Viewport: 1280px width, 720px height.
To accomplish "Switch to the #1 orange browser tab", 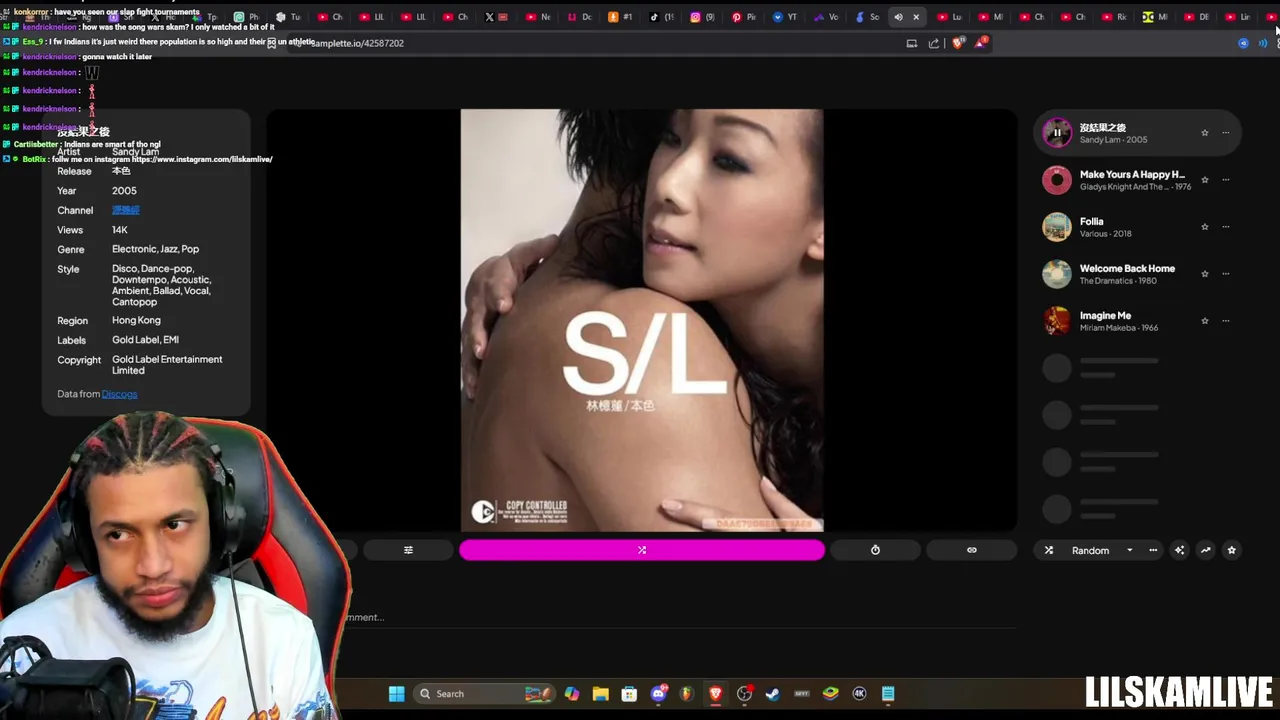I will coord(620,17).
